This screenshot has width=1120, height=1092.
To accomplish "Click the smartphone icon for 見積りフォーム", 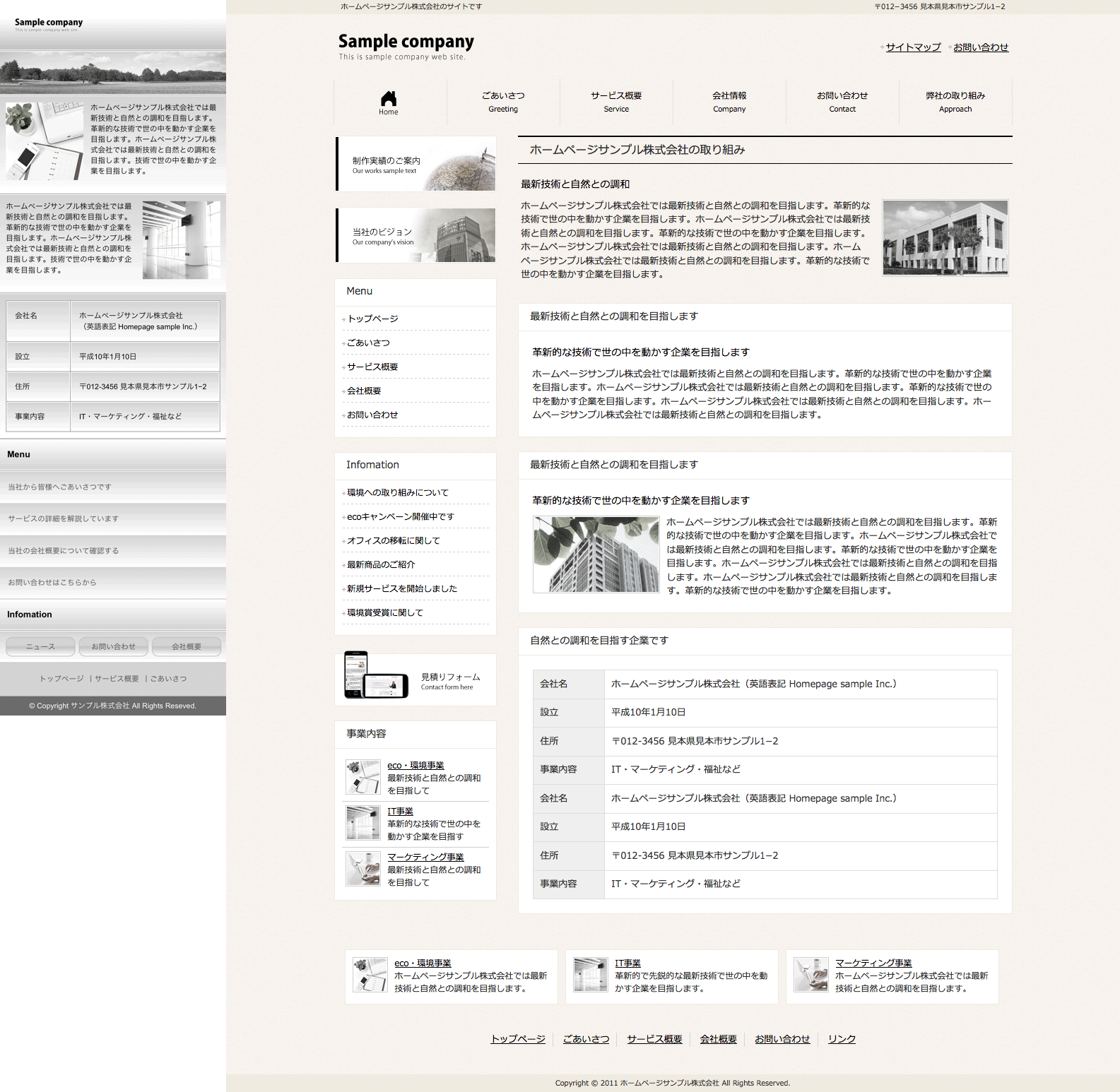I will tap(376, 676).
